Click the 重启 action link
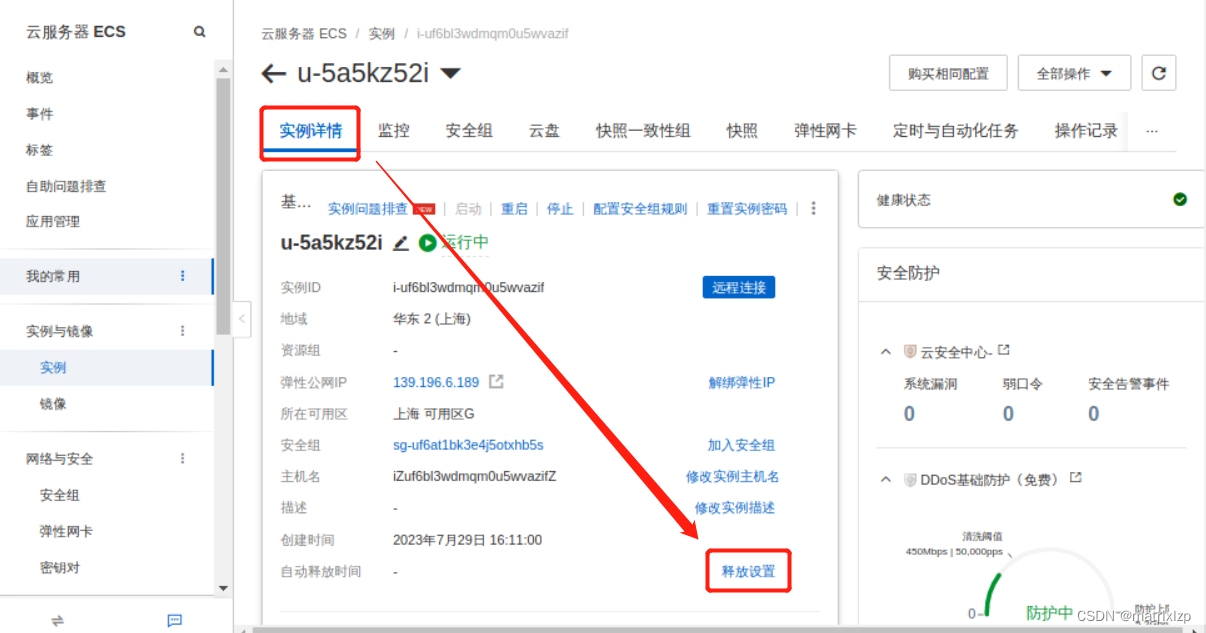Image resolution: width=1206 pixels, height=633 pixels. tap(514, 209)
